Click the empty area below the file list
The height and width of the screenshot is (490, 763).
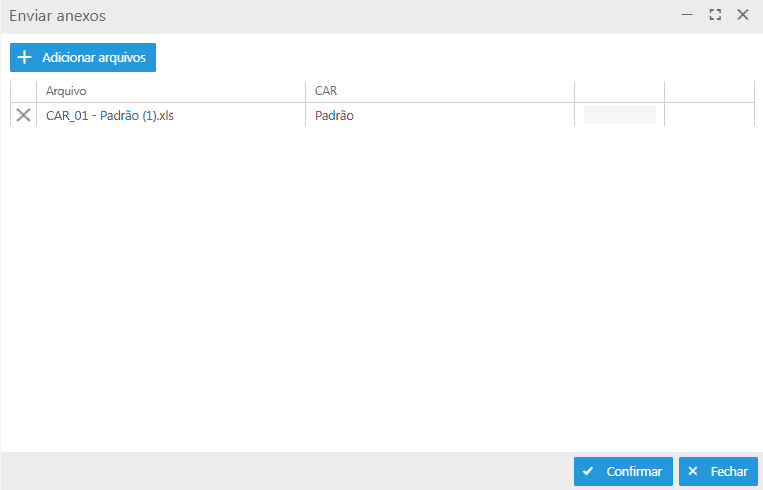coord(380,290)
